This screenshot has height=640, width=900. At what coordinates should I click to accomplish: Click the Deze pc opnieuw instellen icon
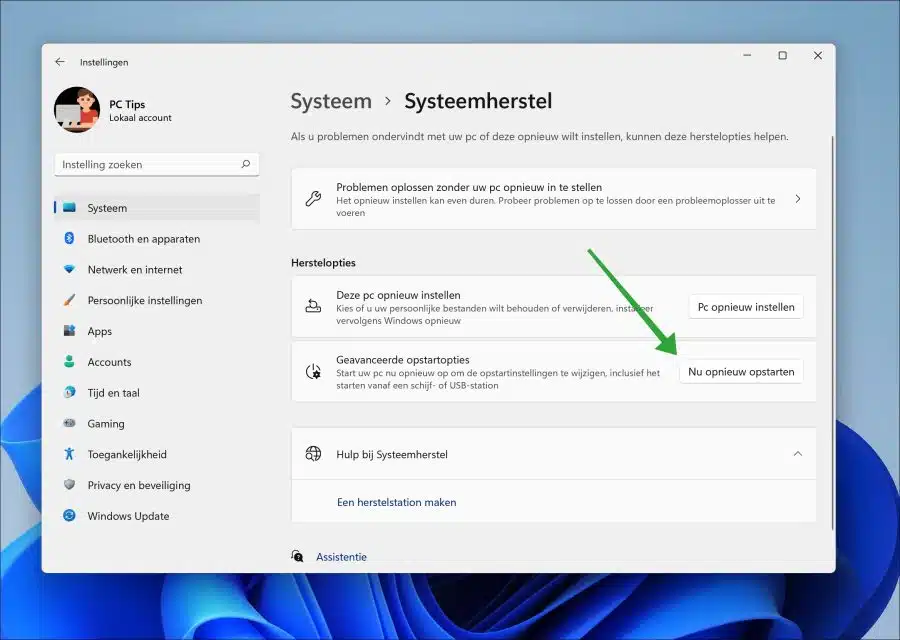click(313, 306)
